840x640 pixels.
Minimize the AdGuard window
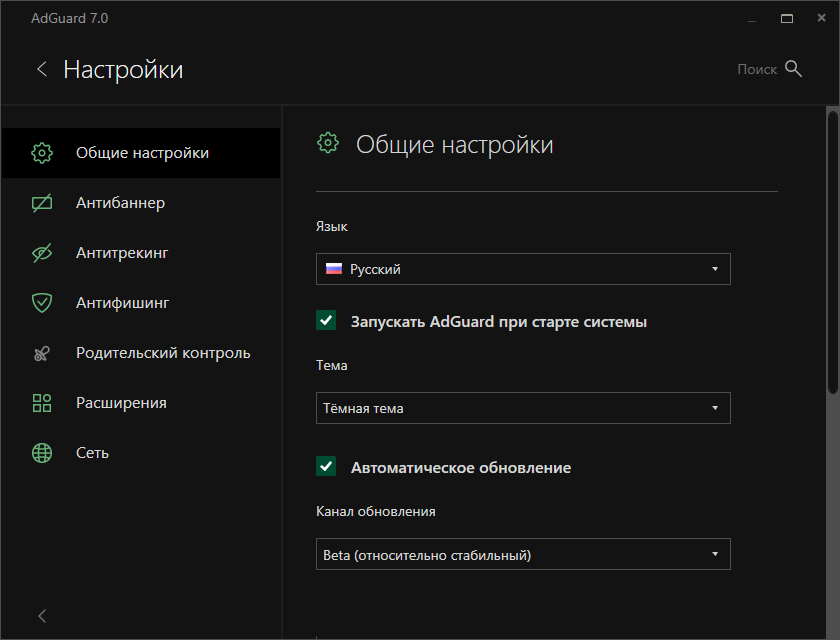752,20
